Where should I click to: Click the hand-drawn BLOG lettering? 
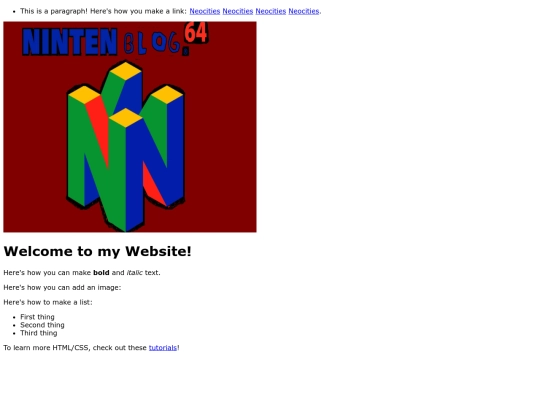coord(152,43)
